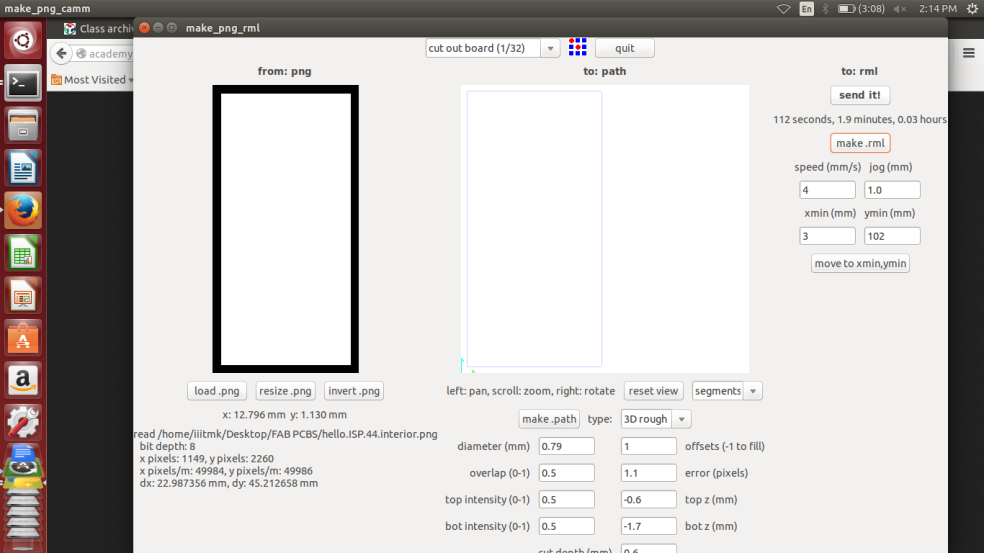Open Files manager from the dock
Screen dimensions: 984x553
point(23,126)
